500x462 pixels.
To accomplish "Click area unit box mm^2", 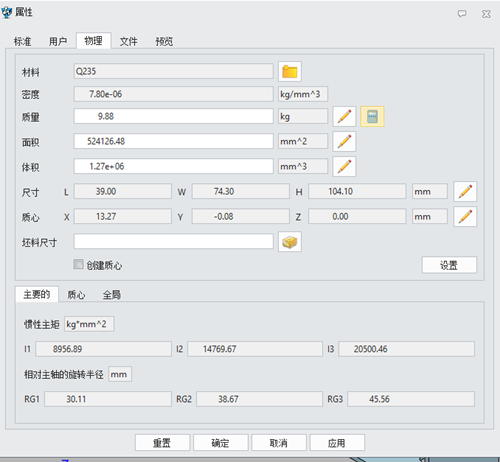I will [303, 141].
